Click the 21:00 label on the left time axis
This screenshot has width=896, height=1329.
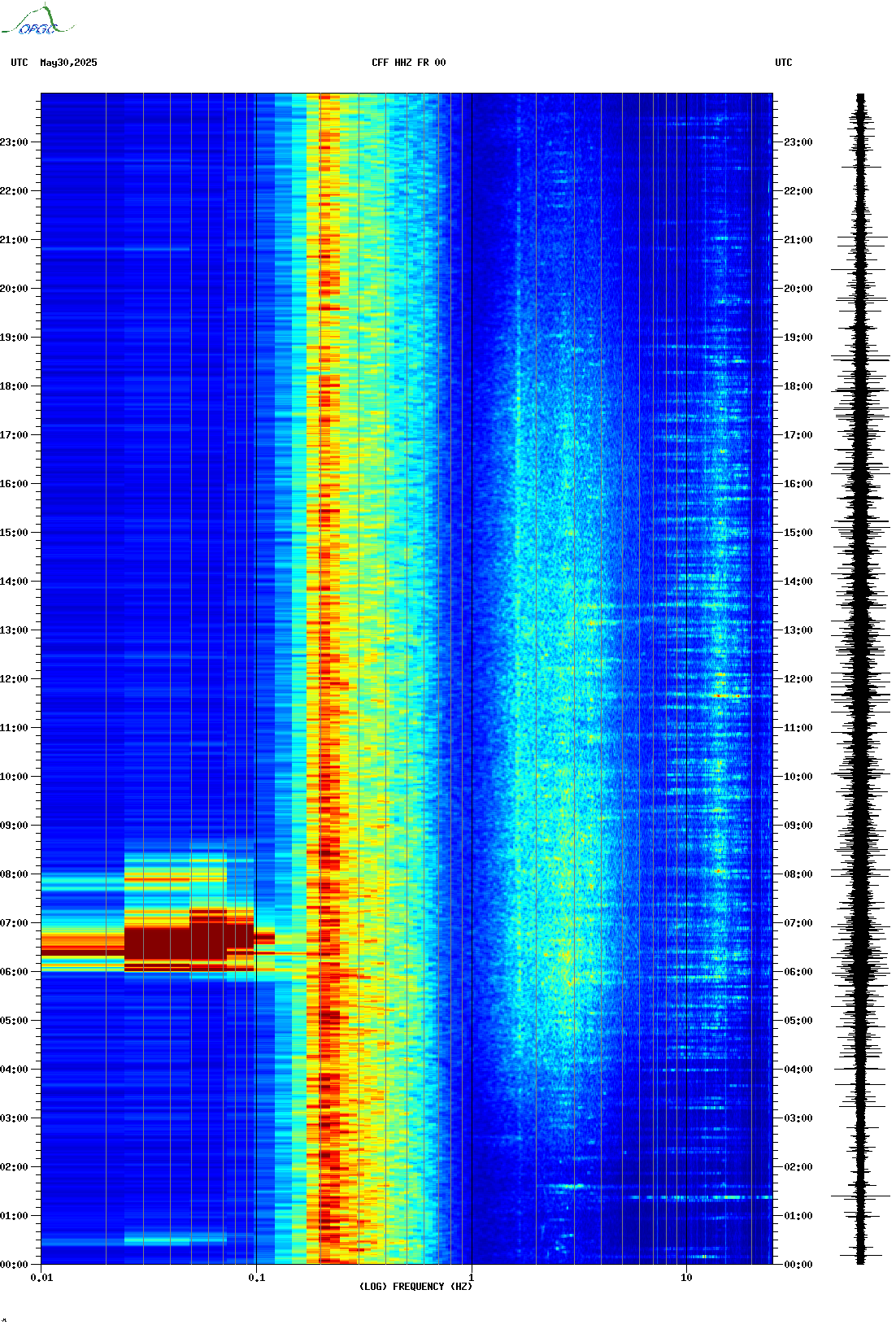[x=14, y=240]
